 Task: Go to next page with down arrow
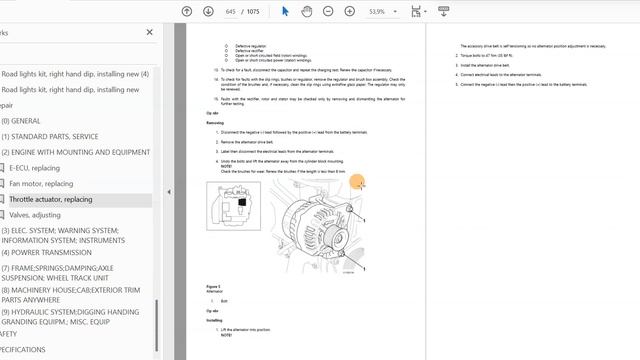(x=208, y=11)
